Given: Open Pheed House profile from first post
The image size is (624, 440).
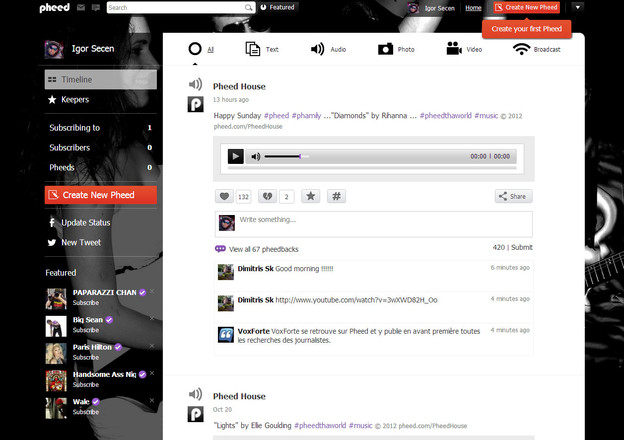Looking at the screenshot, I should (239, 86).
